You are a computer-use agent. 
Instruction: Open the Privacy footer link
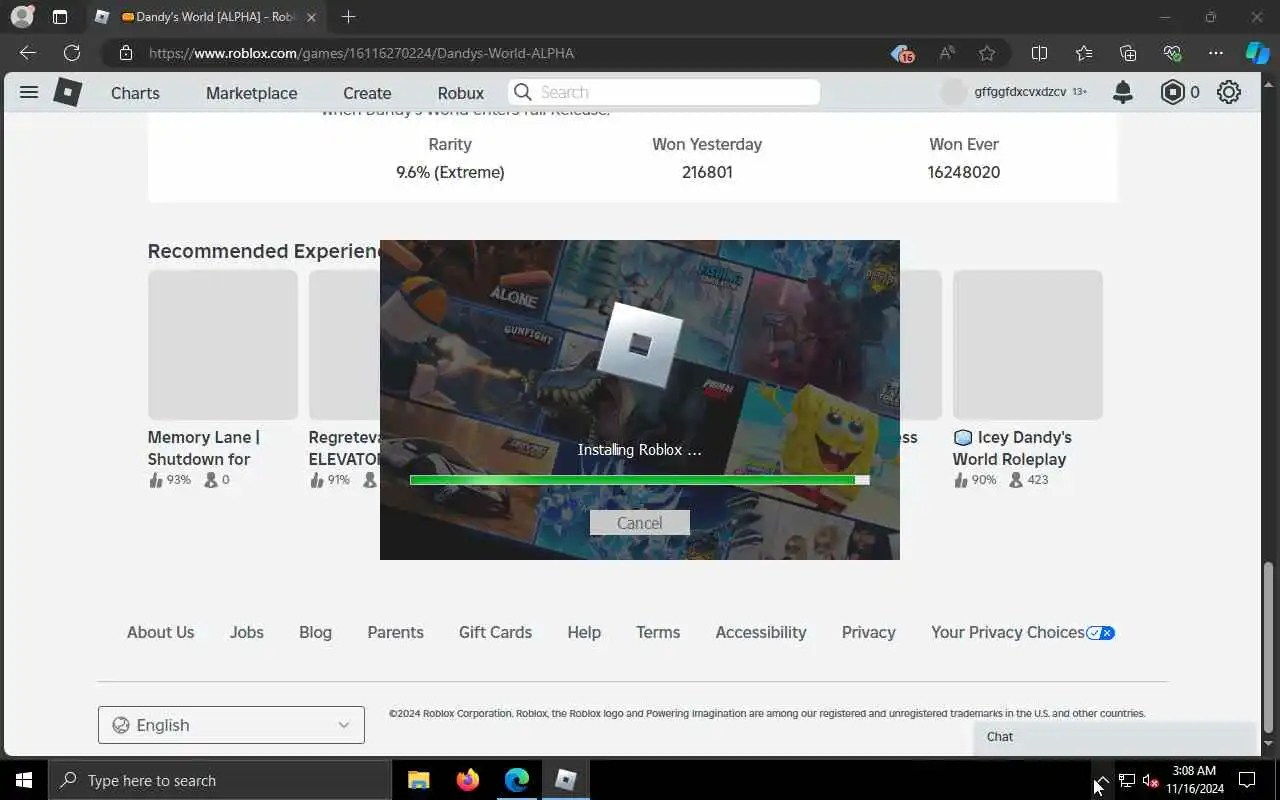[x=868, y=632]
